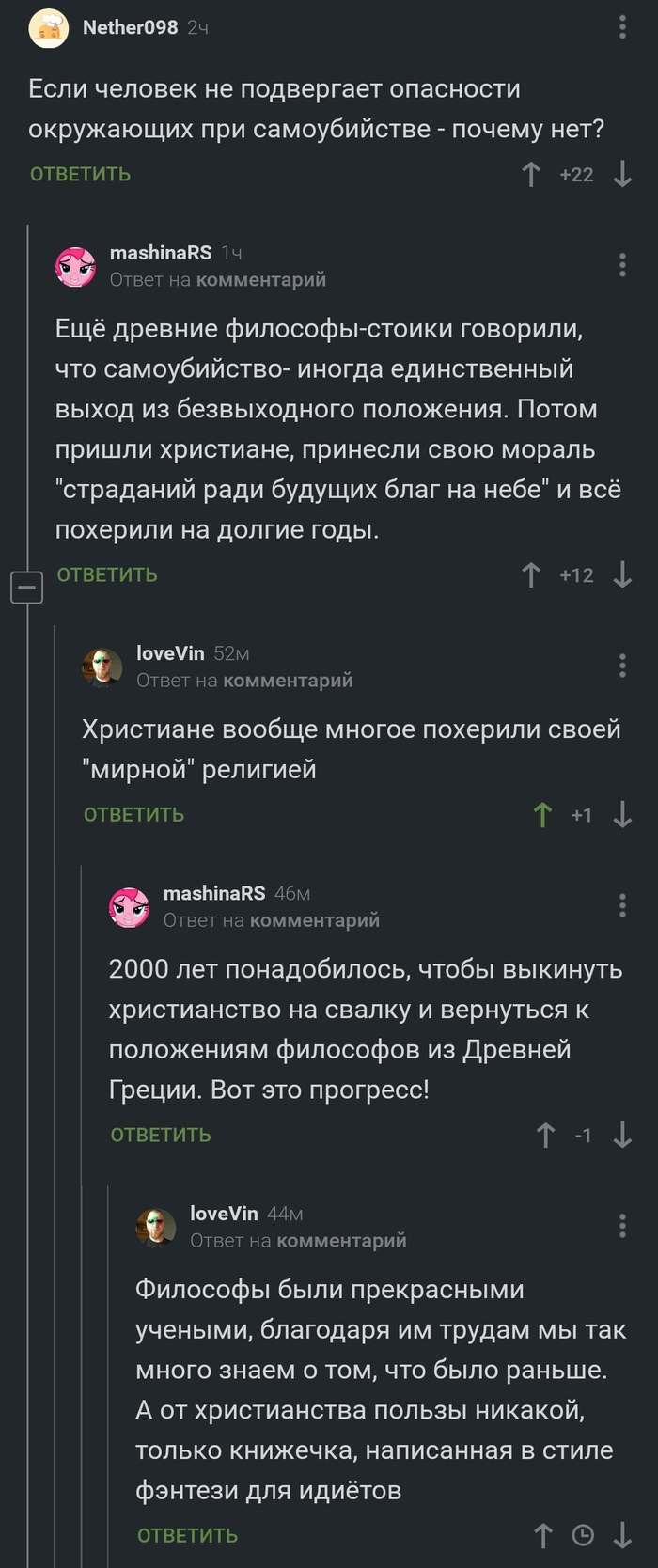Screen dimensions: 658x1568
Task: Open Nether098's profile avatar
Action: 48,28
